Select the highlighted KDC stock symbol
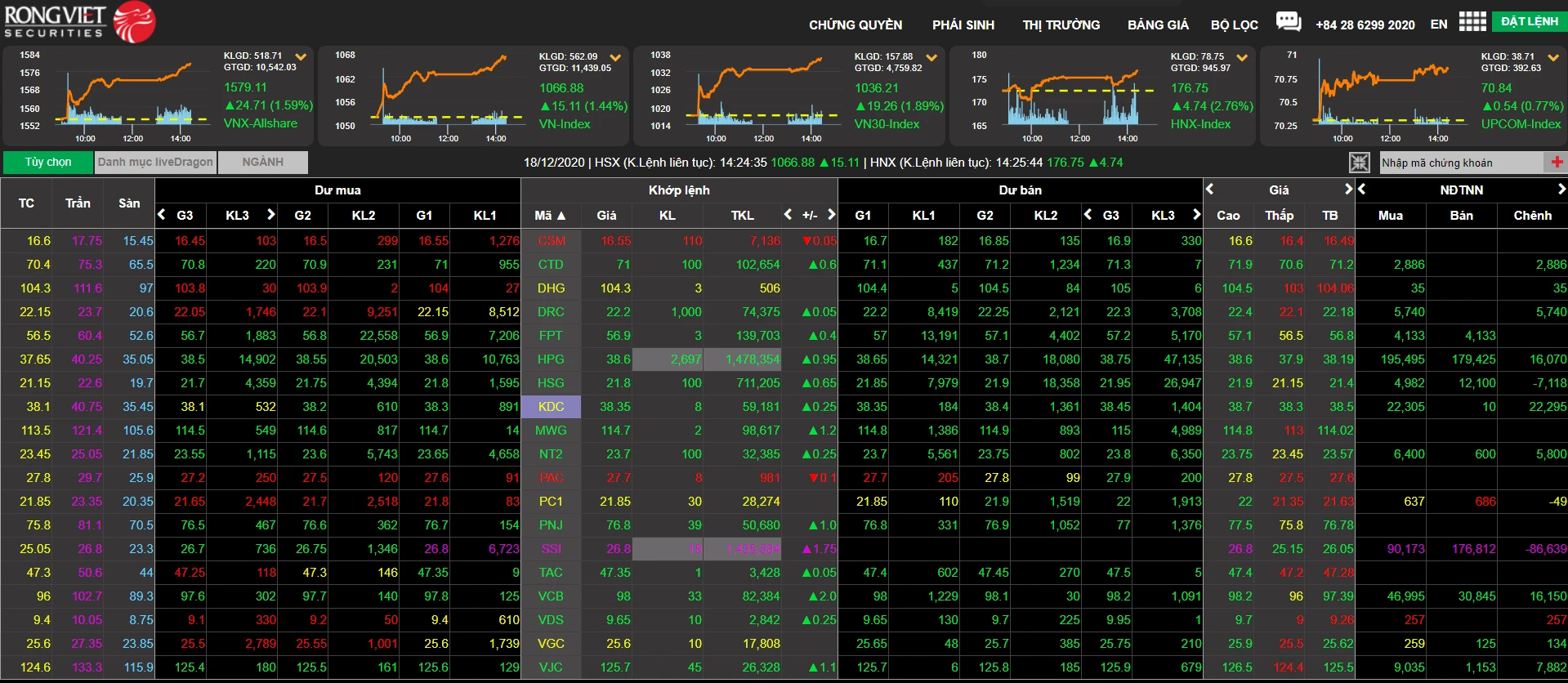Viewport: 1568px width, 683px height. point(551,406)
